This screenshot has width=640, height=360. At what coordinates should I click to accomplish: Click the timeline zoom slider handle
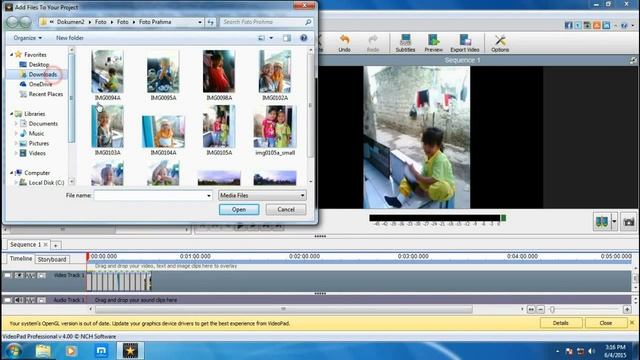552,310
